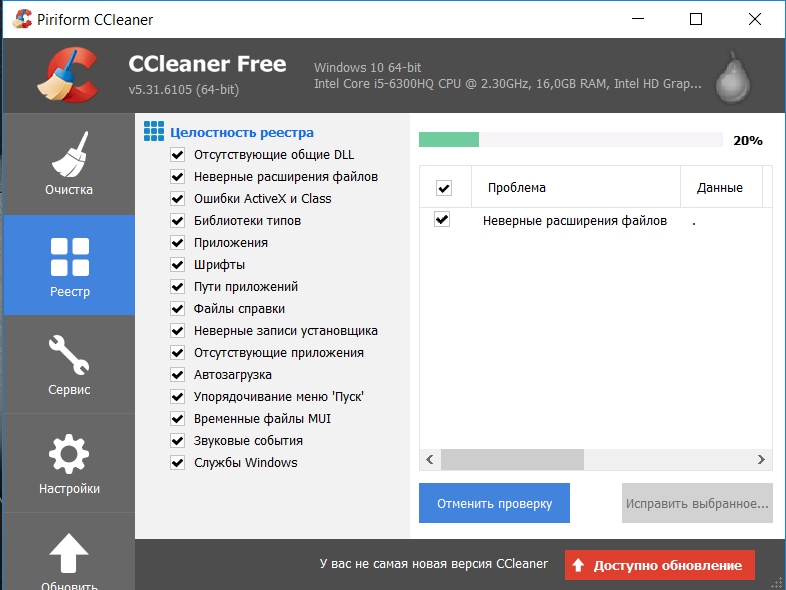Minimize the Piriform CCleaner window
This screenshot has height=590, width=786.
638,19
